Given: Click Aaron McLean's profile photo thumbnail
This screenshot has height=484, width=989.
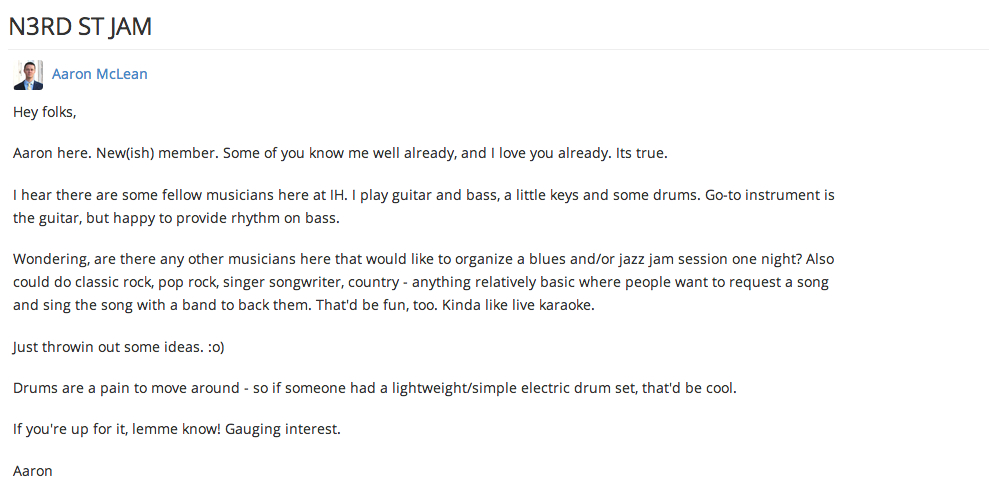Looking at the screenshot, I should [x=28, y=75].
